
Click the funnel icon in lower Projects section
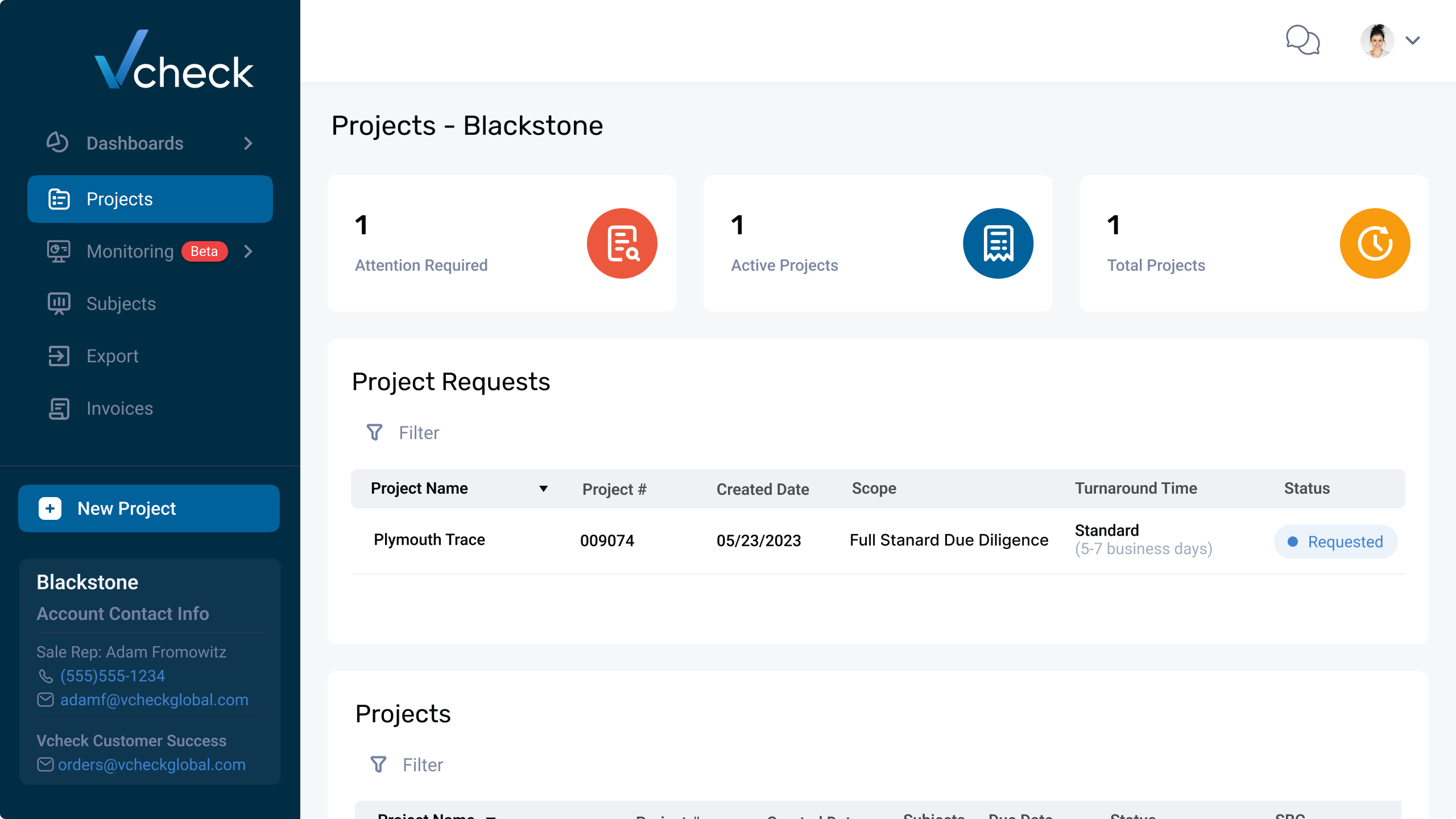378,765
